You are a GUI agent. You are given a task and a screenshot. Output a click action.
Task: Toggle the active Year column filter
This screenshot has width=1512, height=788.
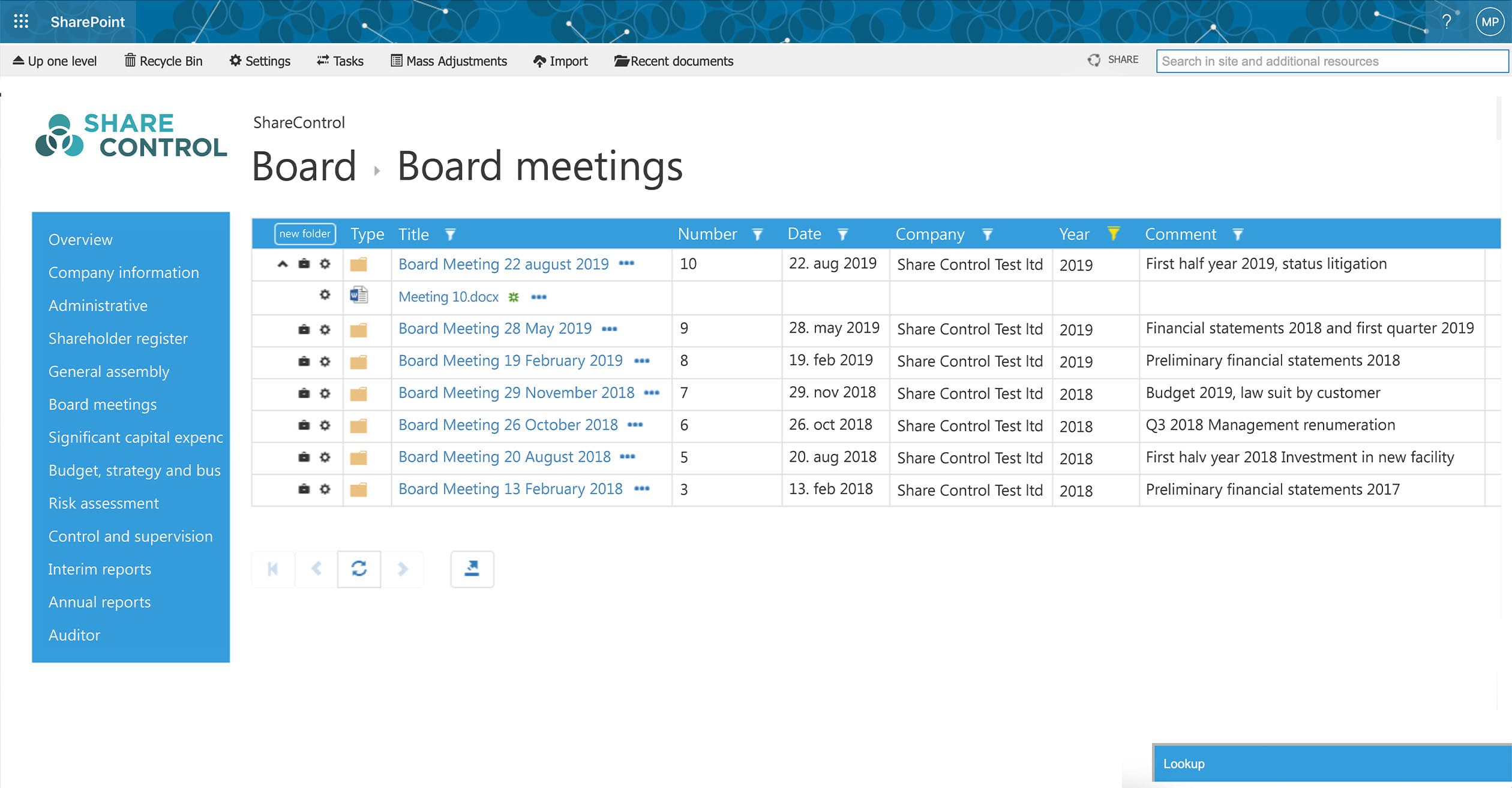1114,234
